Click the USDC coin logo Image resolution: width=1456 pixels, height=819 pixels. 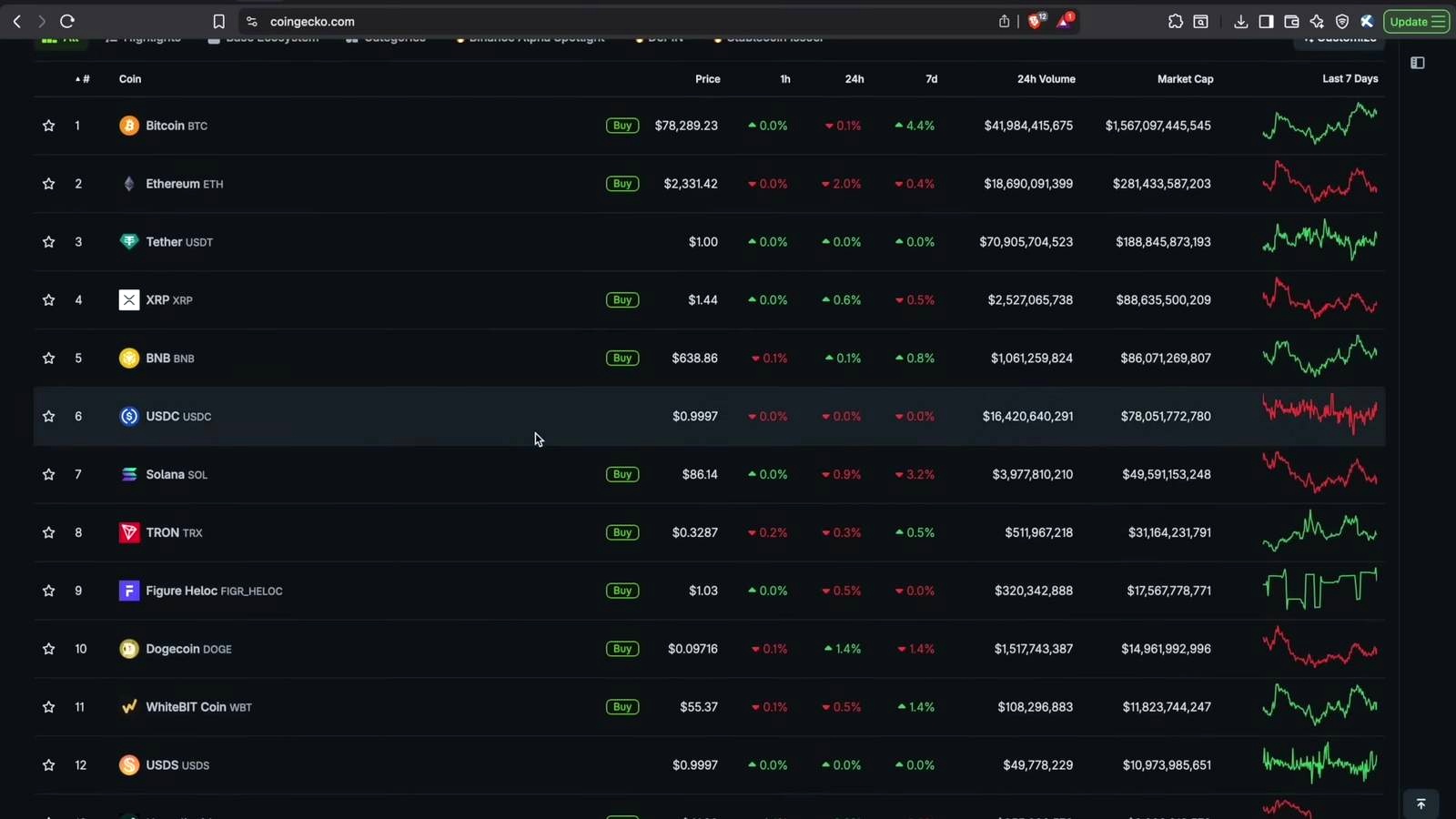point(129,417)
